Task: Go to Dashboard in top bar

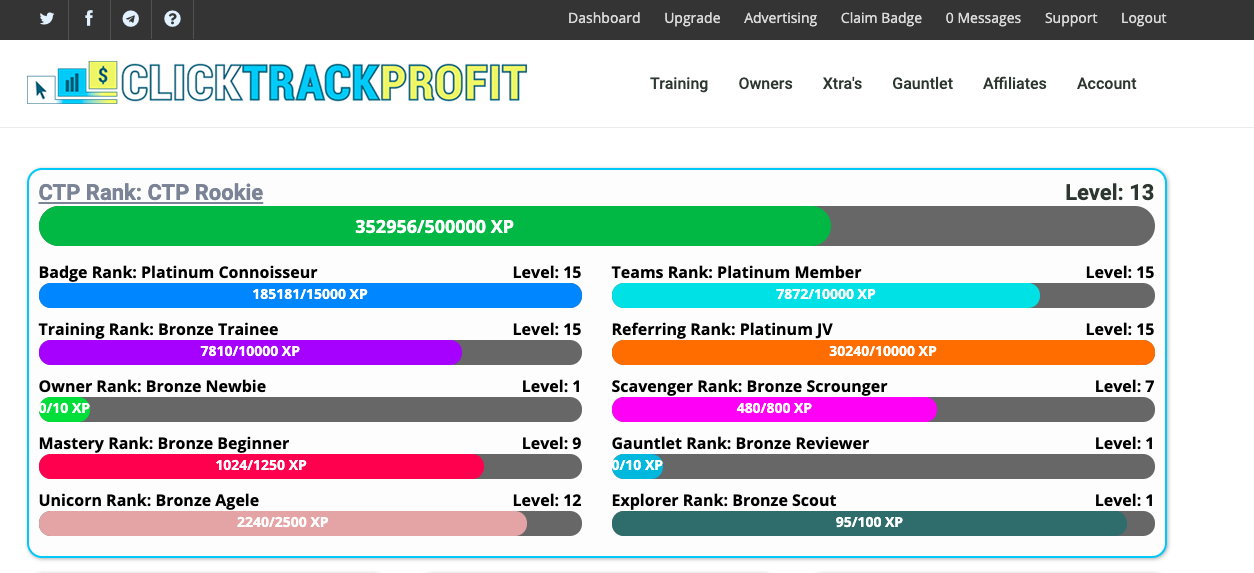Action: point(604,18)
